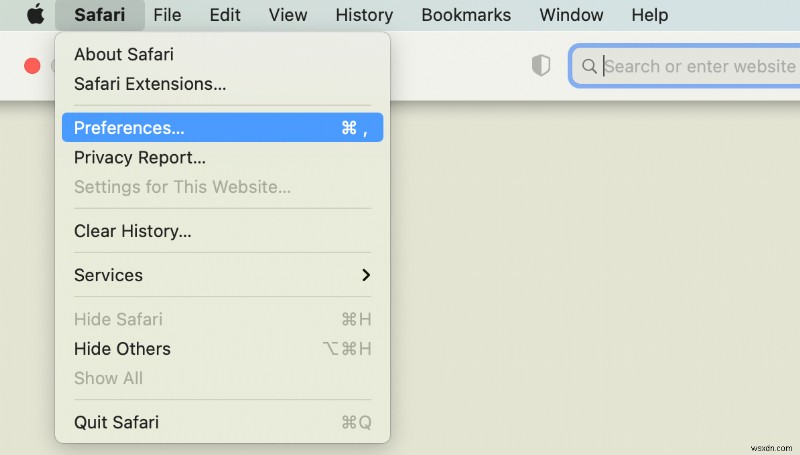This screenshot has width=800, height=455.
Task: Open the Window menu
Action: [571, 15]
